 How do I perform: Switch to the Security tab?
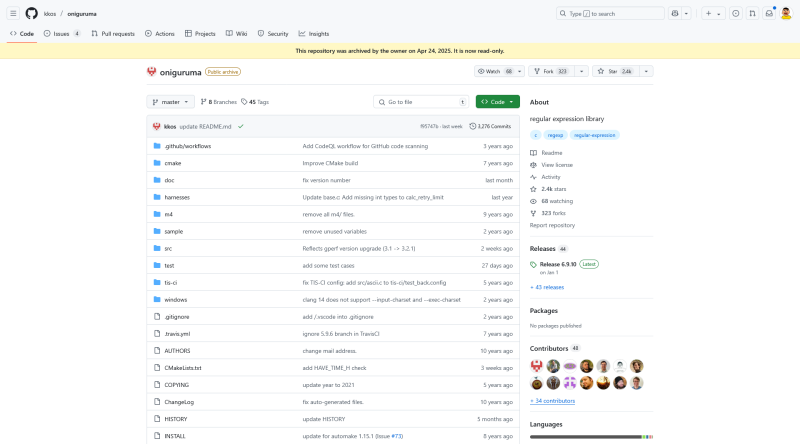pyautogui.click(x=273, y=34)
